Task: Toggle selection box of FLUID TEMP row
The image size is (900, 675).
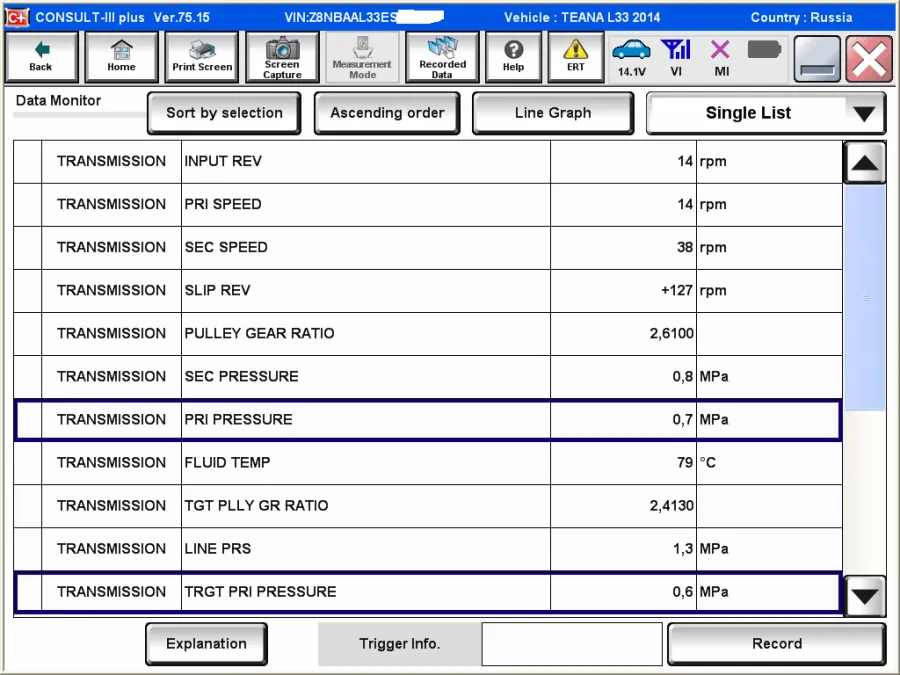Action: 28,463
